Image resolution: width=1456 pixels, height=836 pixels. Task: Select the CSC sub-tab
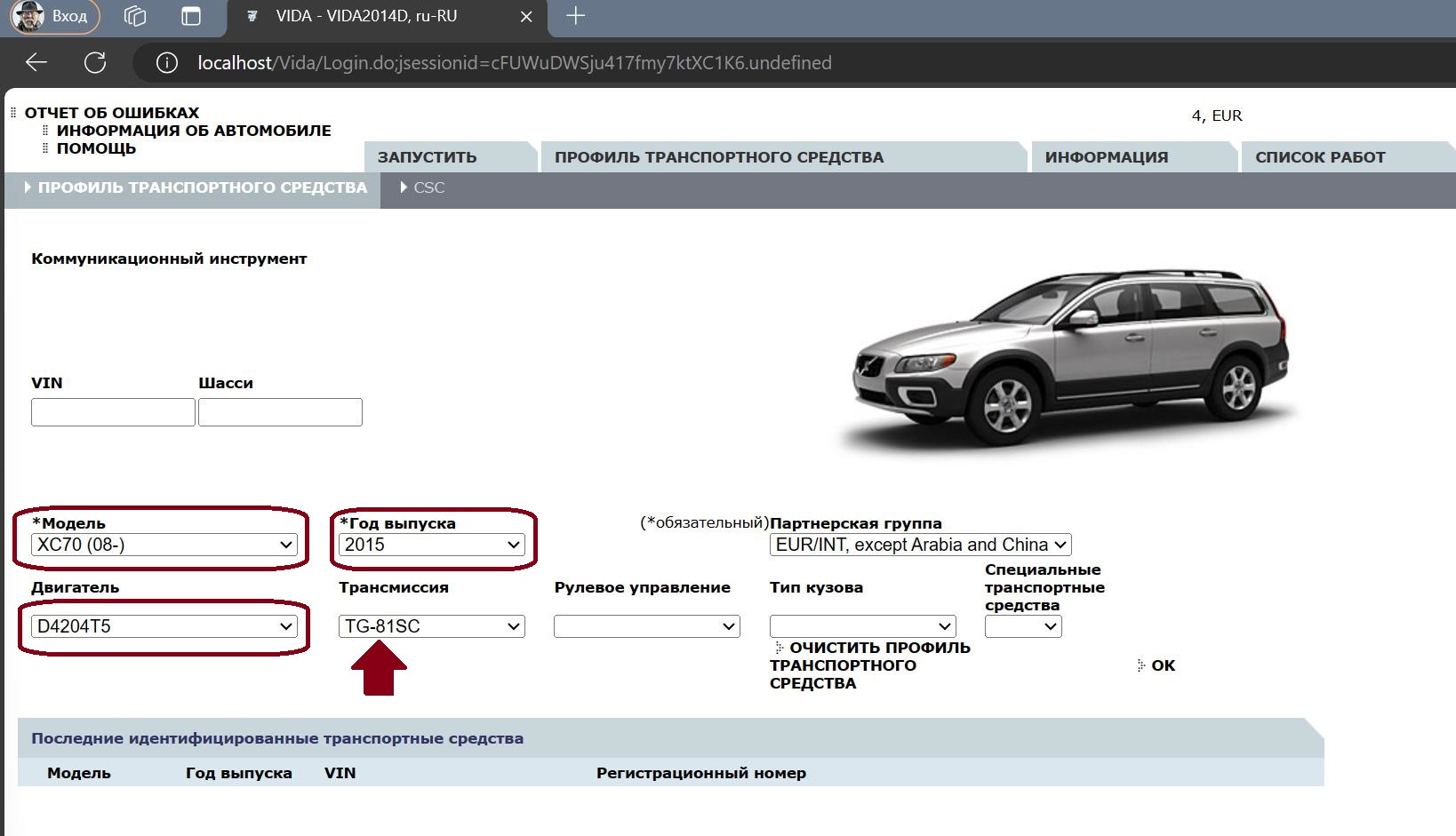coord(428,188)
